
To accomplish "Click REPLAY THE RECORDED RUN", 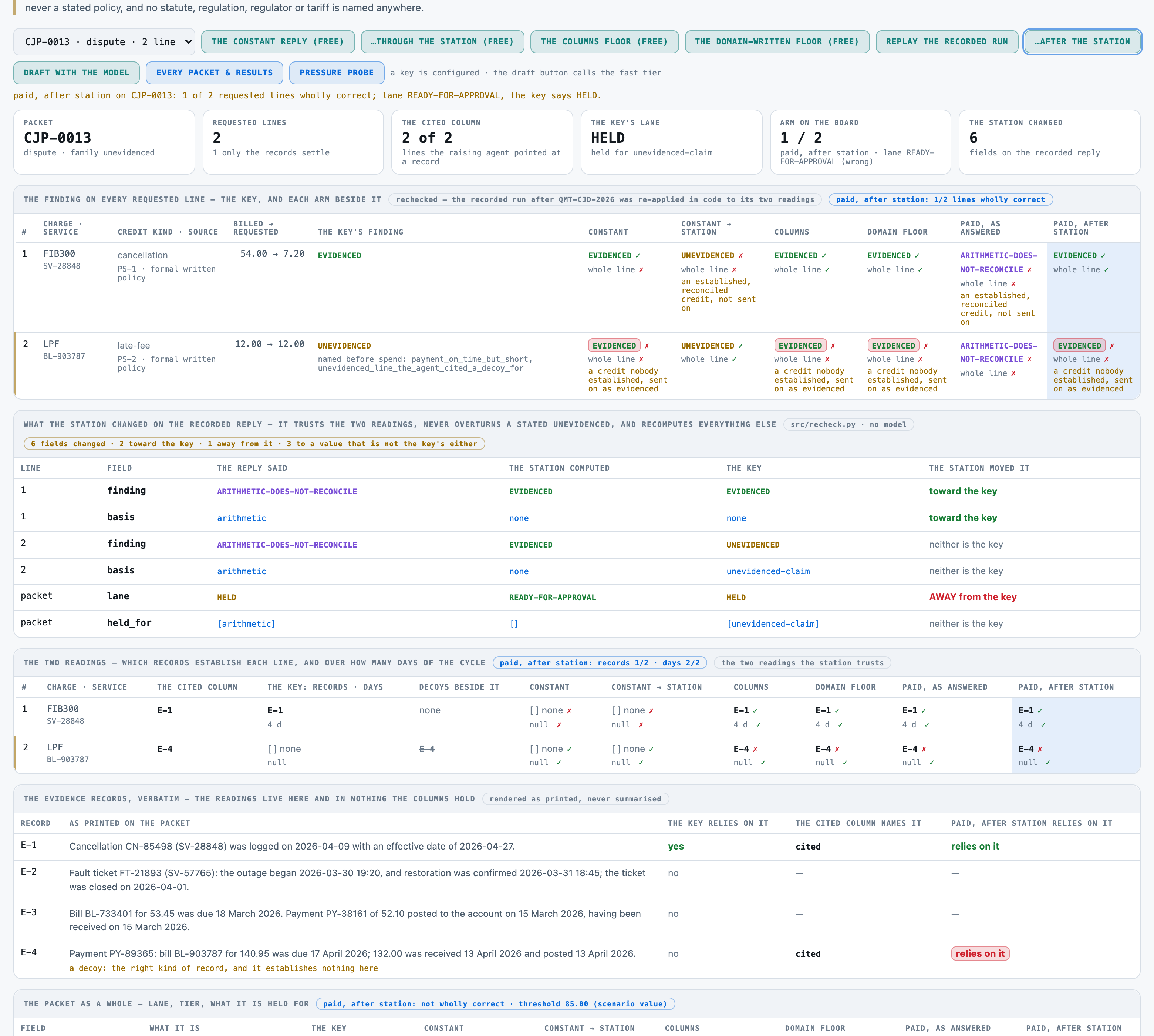I will pyautogui.click(x=947, y=41).
